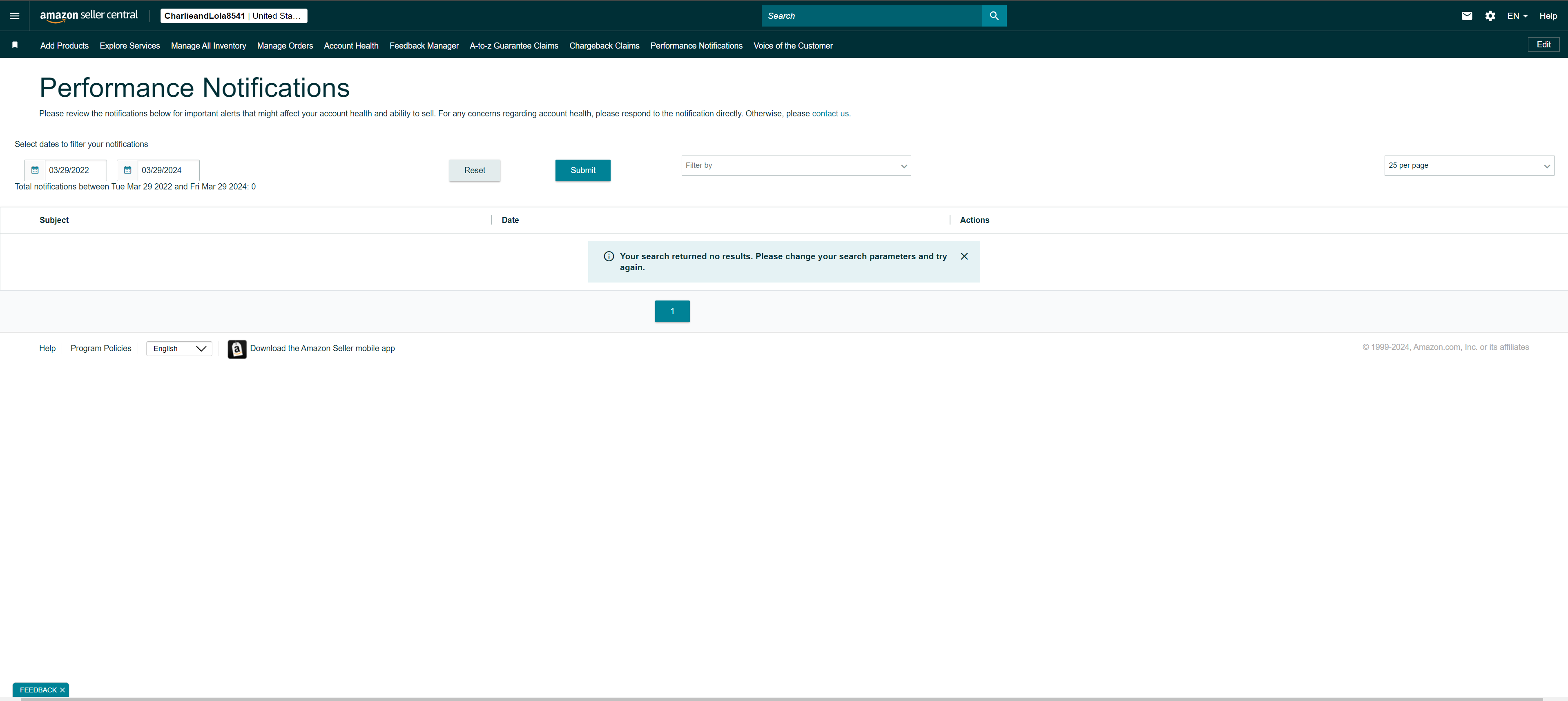Open Program Policies link

101,348
